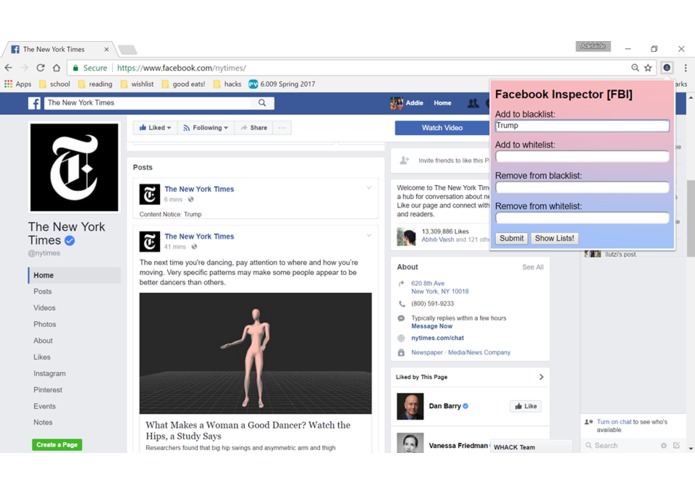Open the reading bookmarks folder

pos(95,84)
